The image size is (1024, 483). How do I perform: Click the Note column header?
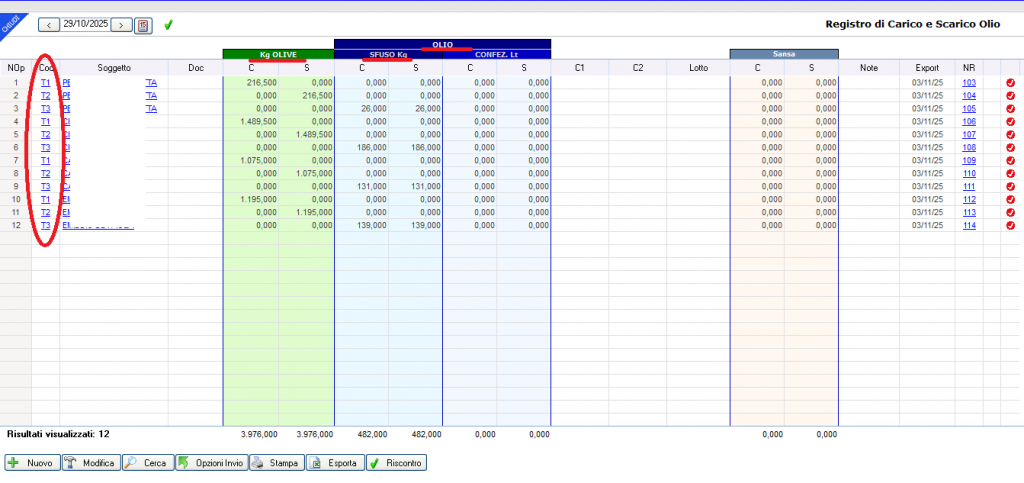869,68
